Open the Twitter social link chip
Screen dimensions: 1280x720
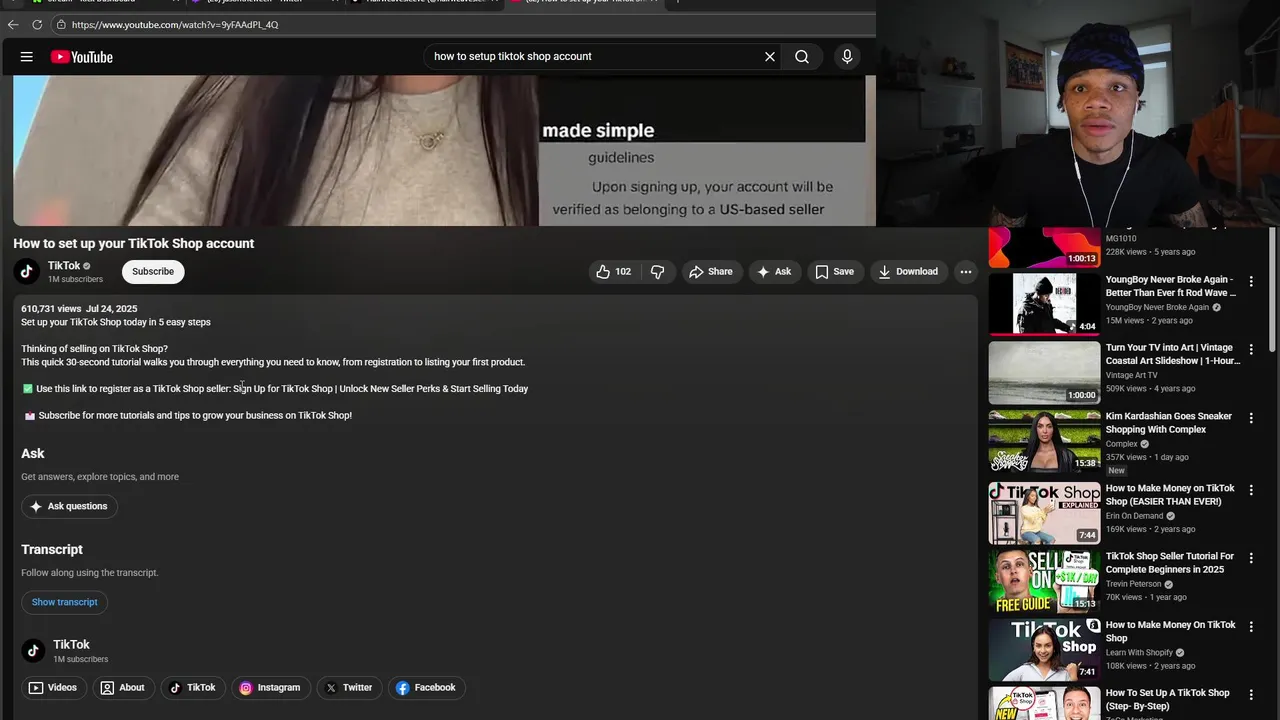click(349, 688)
